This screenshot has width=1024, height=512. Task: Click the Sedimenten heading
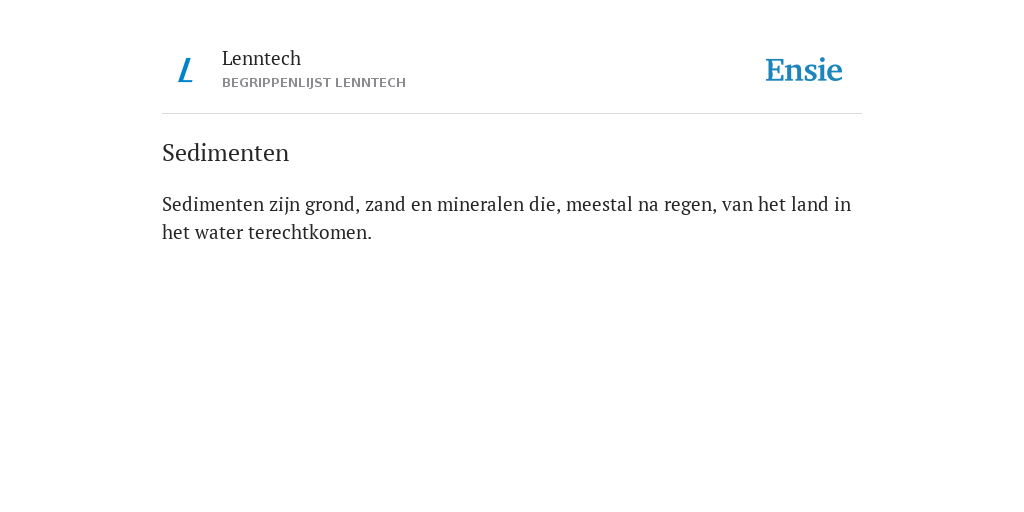(225, 153)
